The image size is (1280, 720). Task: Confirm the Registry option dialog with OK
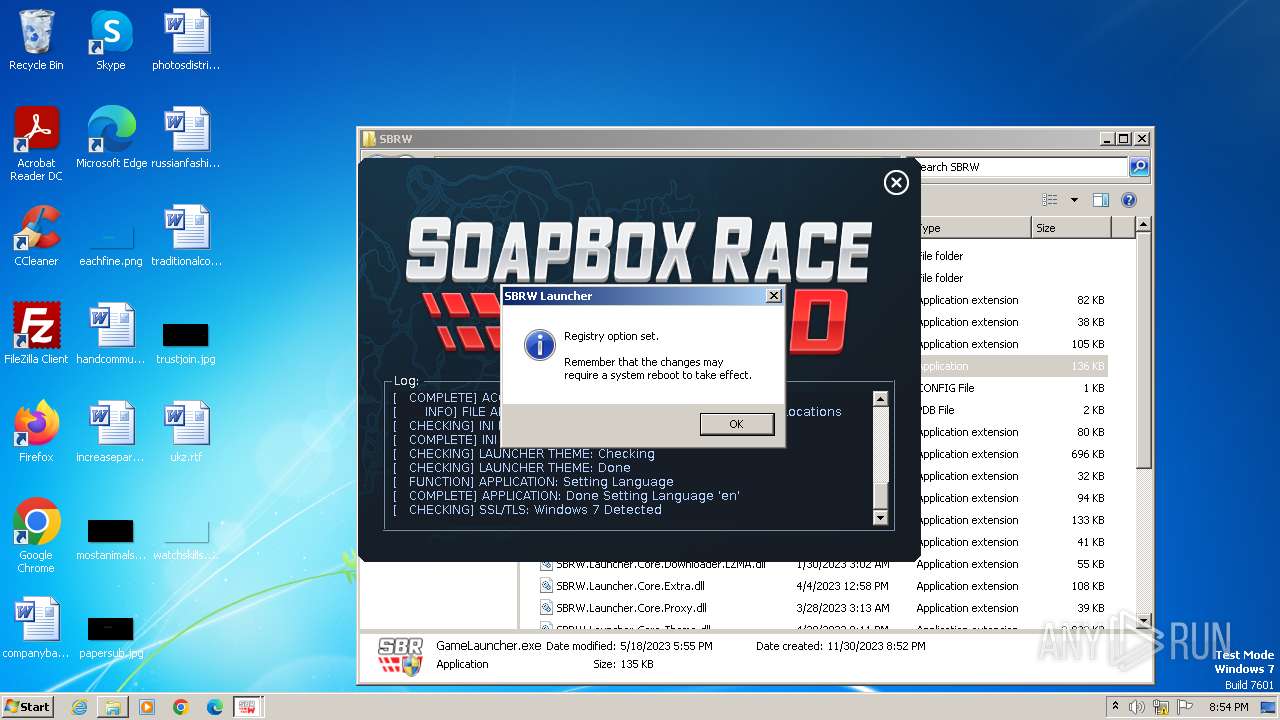[736, 424]
